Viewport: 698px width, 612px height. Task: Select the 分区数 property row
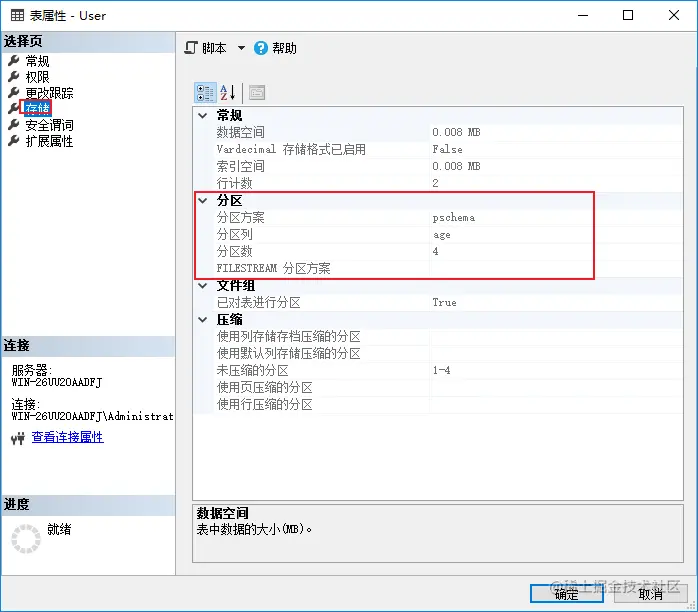tap(448, 251)
